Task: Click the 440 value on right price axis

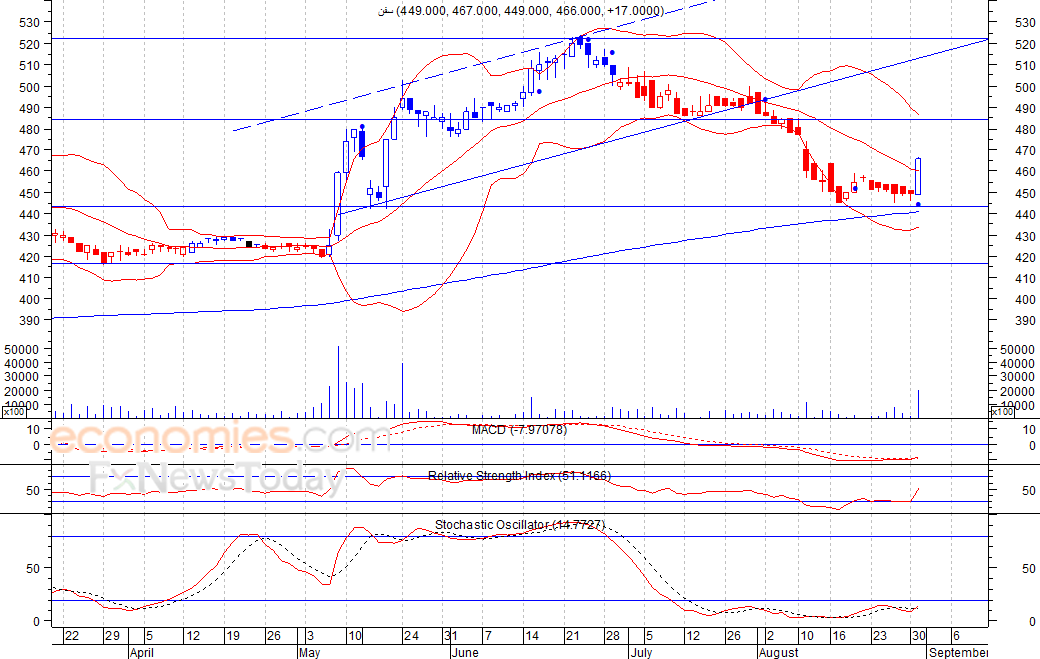Action: click(1025, 214)
